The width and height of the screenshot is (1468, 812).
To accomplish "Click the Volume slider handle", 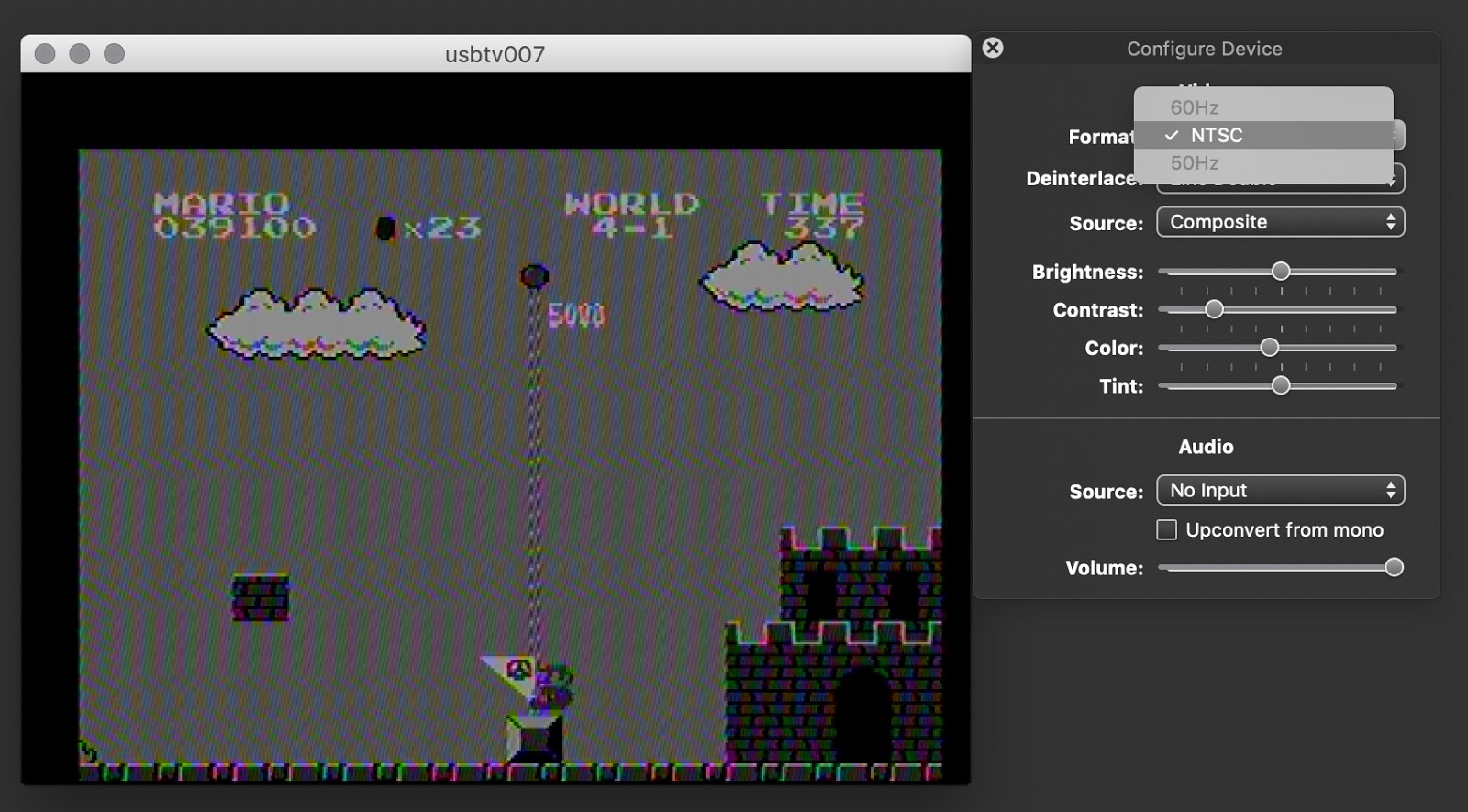I will (x=1394, y=567).
